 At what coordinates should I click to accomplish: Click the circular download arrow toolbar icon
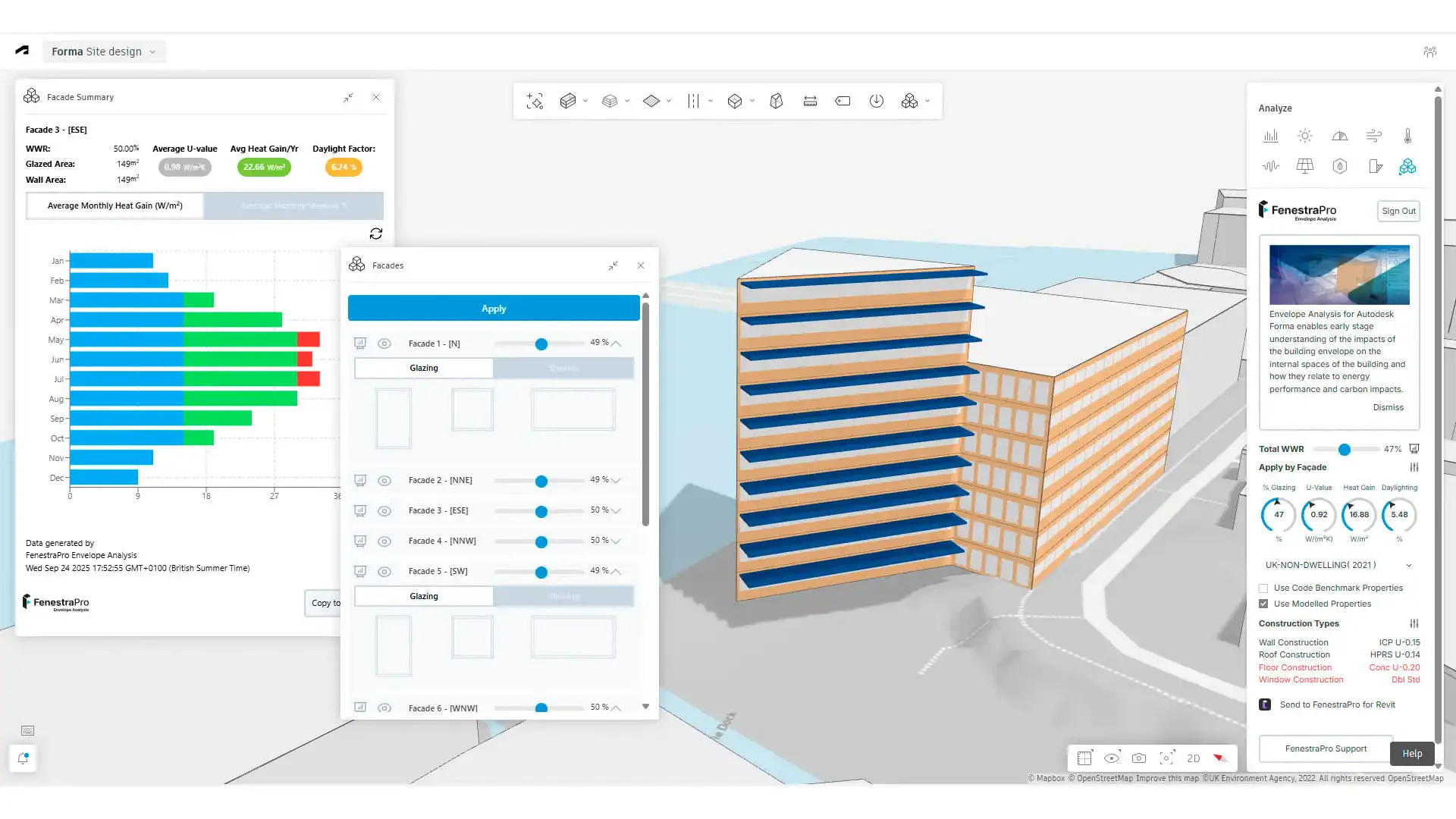pyautogui.click(x=876, y=101)
